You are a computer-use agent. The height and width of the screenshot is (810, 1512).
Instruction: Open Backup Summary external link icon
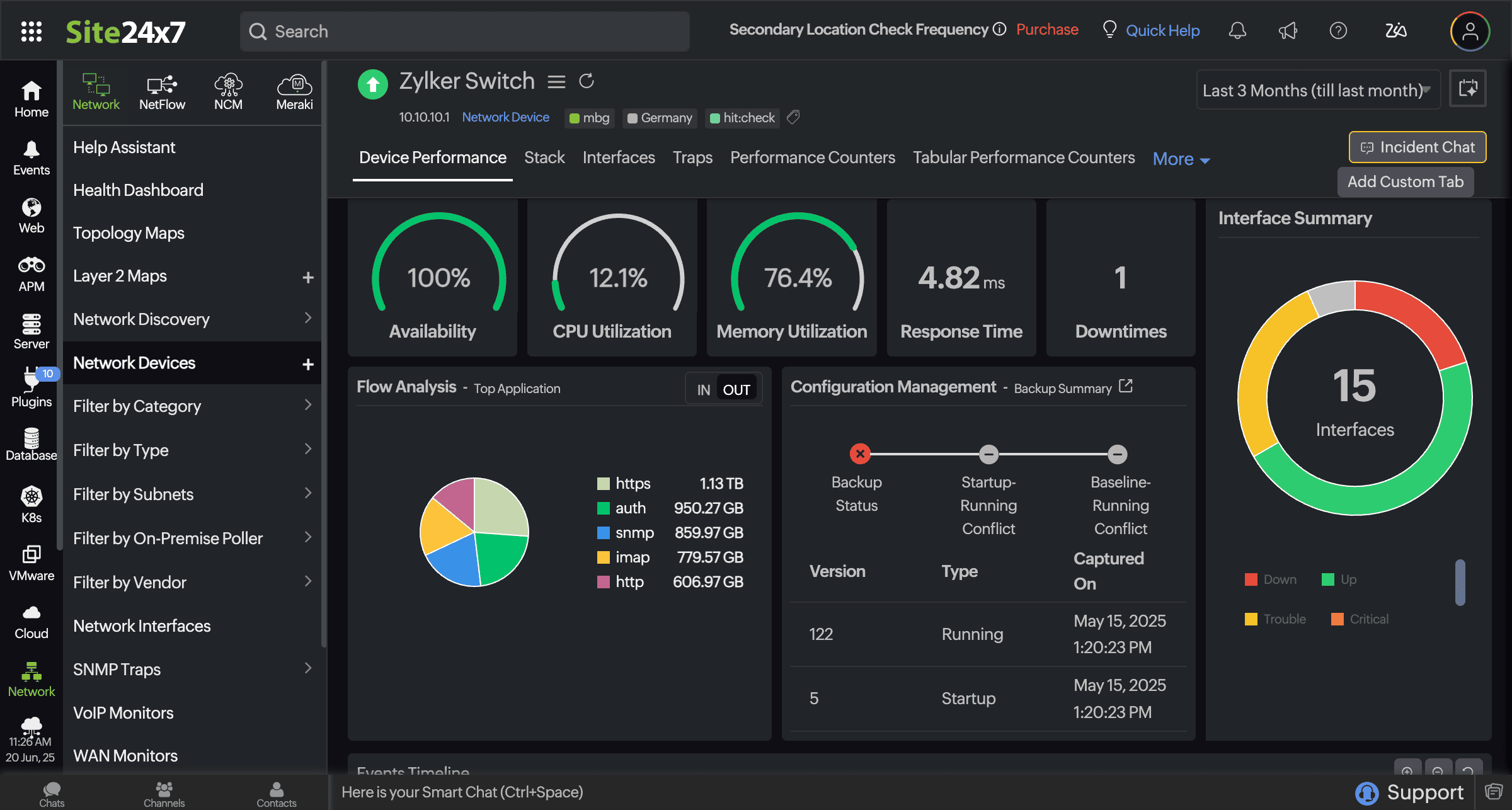[x=1126, y=386]
